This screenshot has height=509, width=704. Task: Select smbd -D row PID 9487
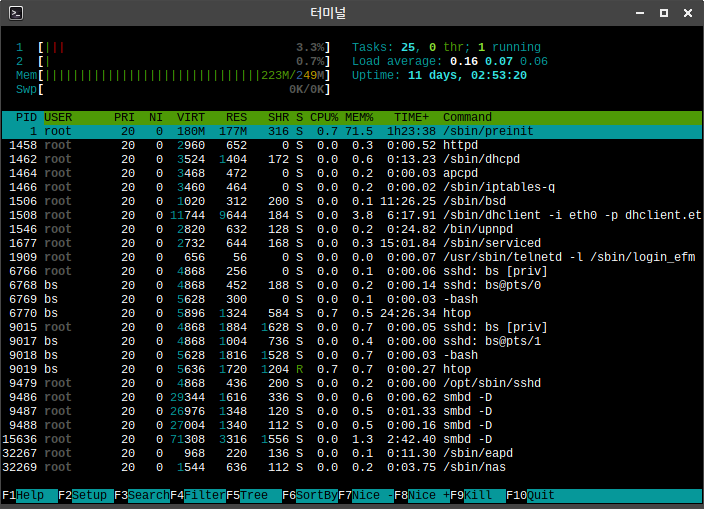[352, 411]
